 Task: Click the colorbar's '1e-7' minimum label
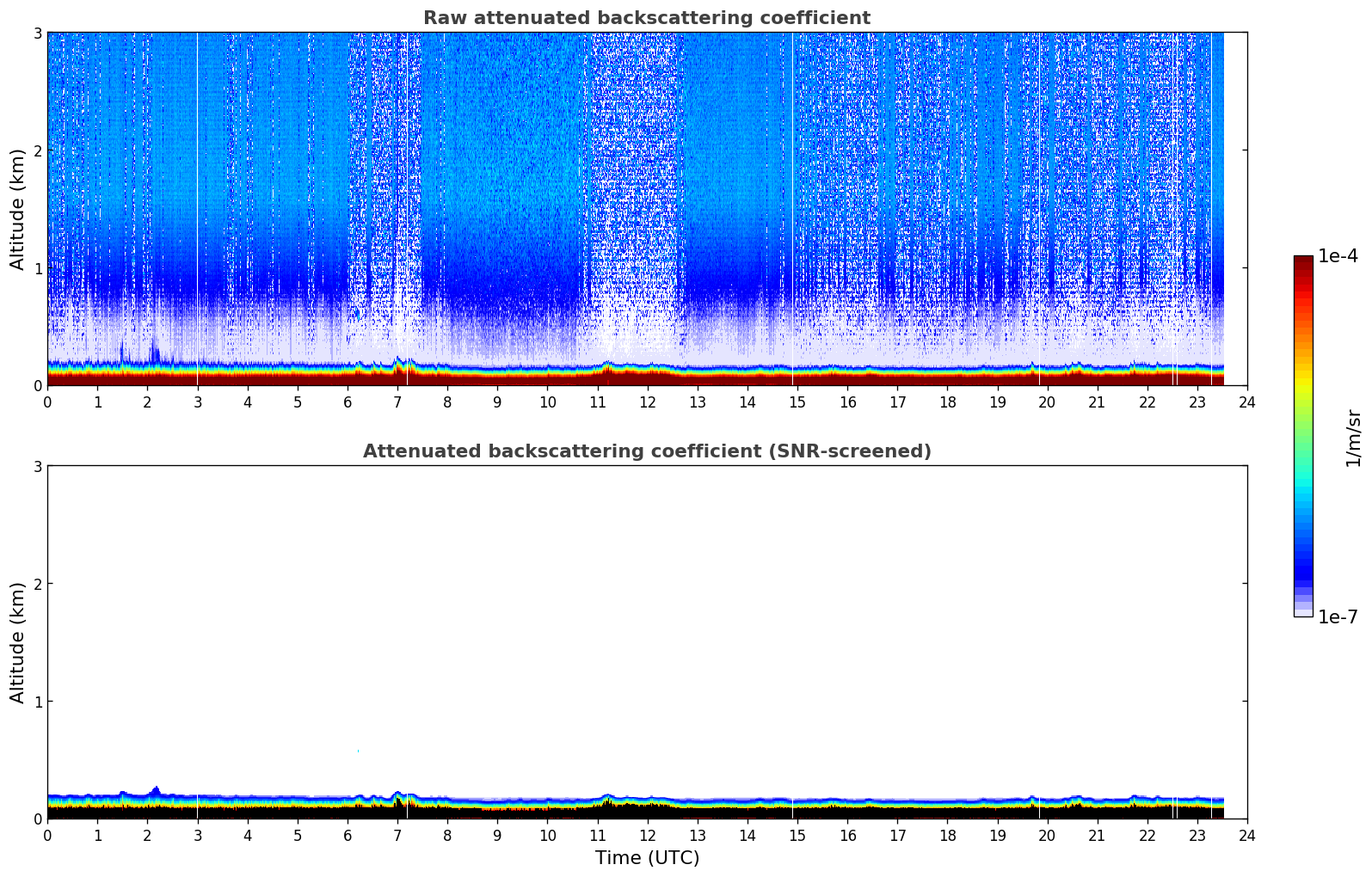[x=1338, y=617]
